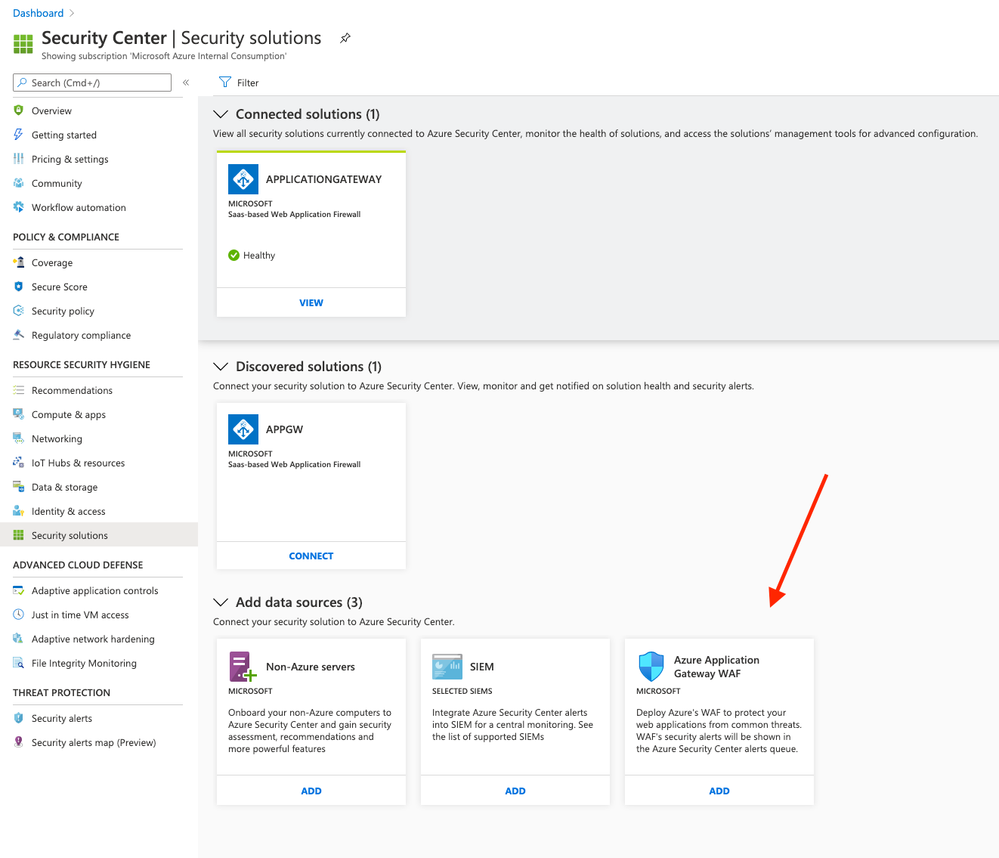
Task: Click the Data & storage icon
Action: tap(18, 487)
